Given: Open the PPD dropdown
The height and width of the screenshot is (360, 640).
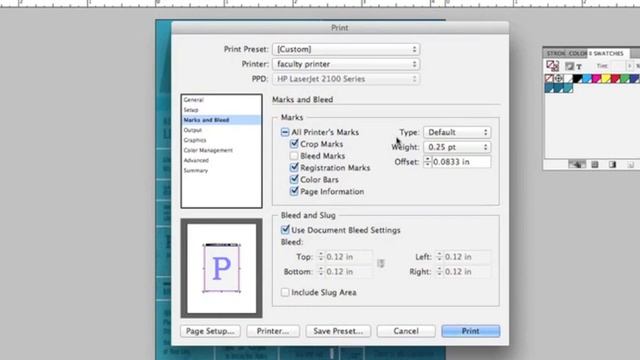Looking at the screenshot, I should 346,79.
